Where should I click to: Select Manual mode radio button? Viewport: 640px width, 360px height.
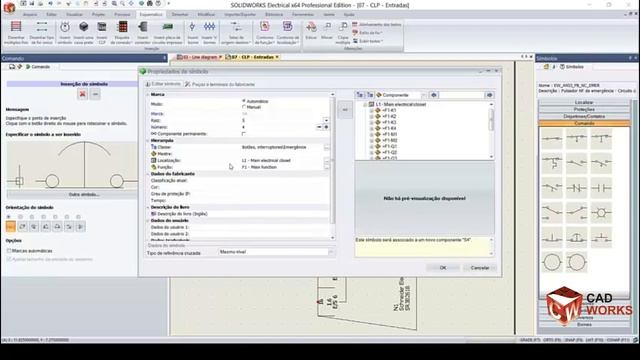tap(244, 107)
